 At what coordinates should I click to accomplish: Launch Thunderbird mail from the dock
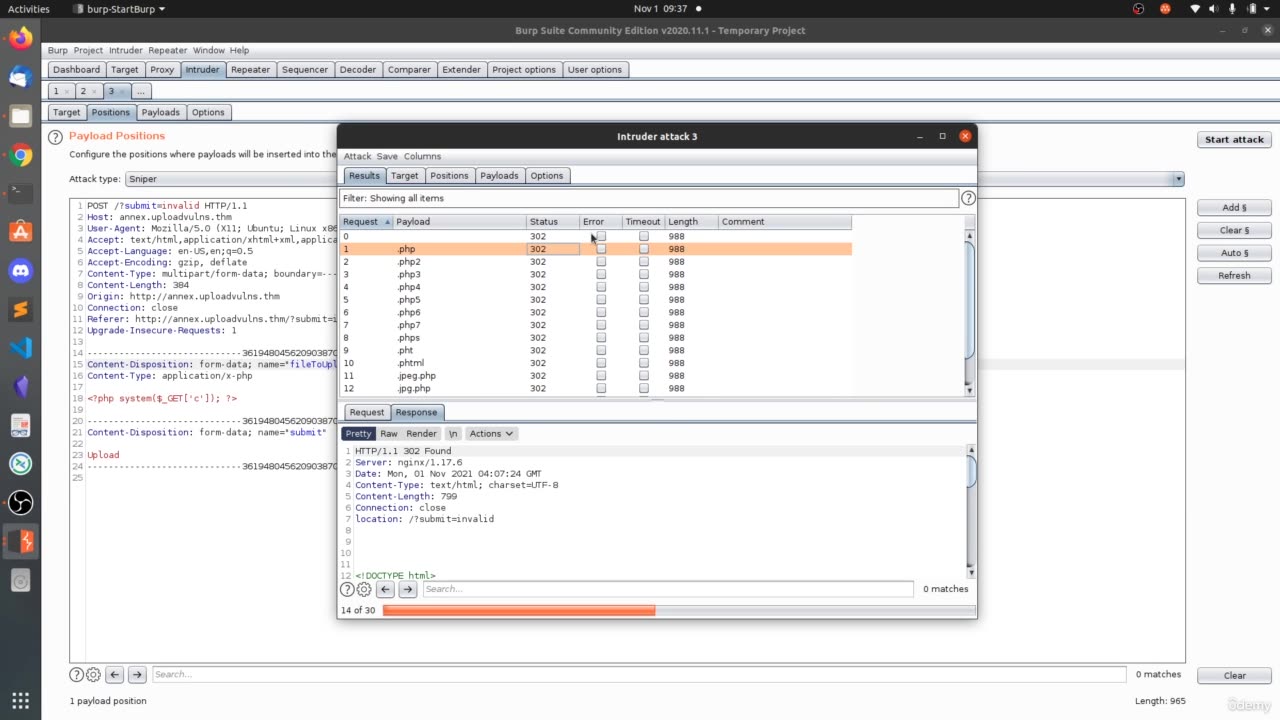pos(20,77)
